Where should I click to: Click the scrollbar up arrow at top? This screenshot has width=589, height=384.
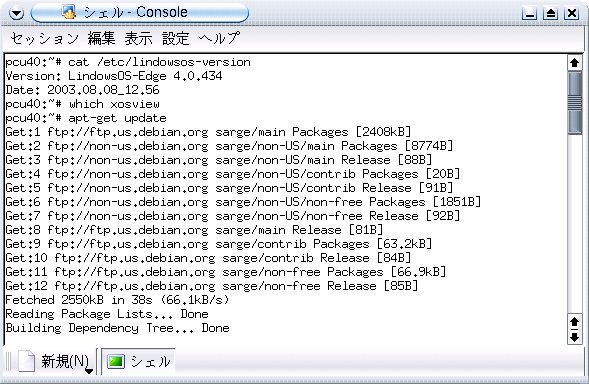[574, 62]
